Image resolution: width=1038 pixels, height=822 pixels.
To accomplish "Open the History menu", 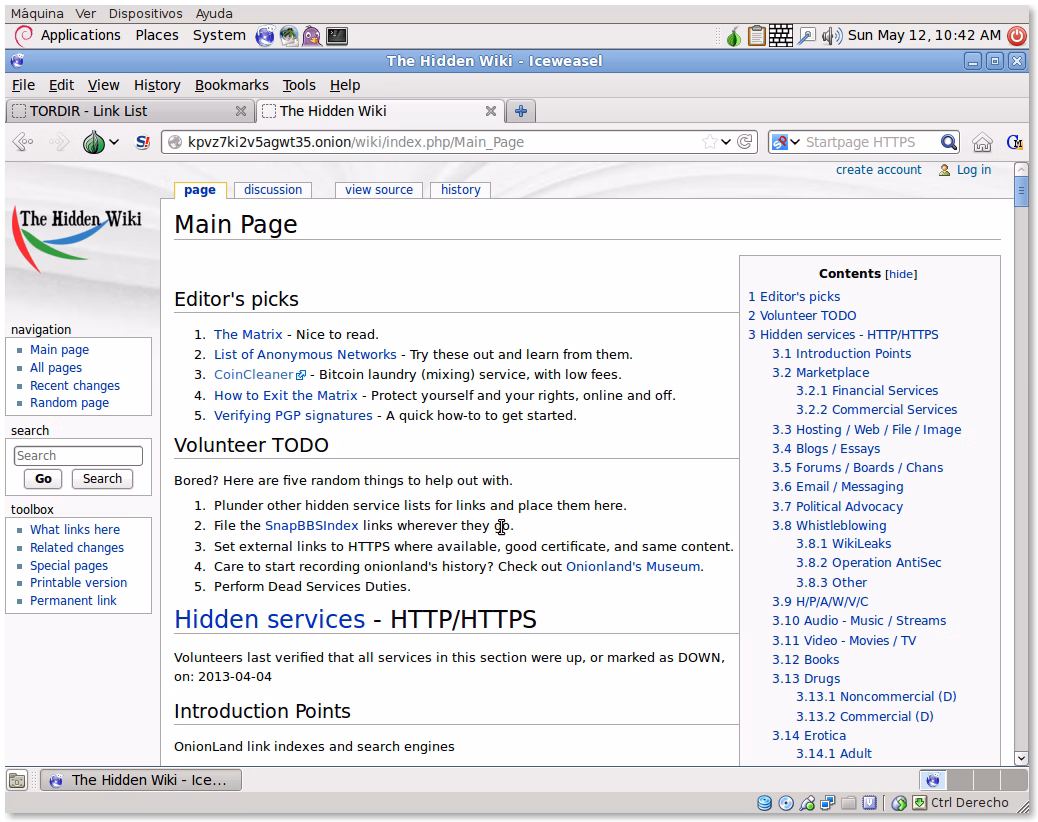I will coord(157,85).
